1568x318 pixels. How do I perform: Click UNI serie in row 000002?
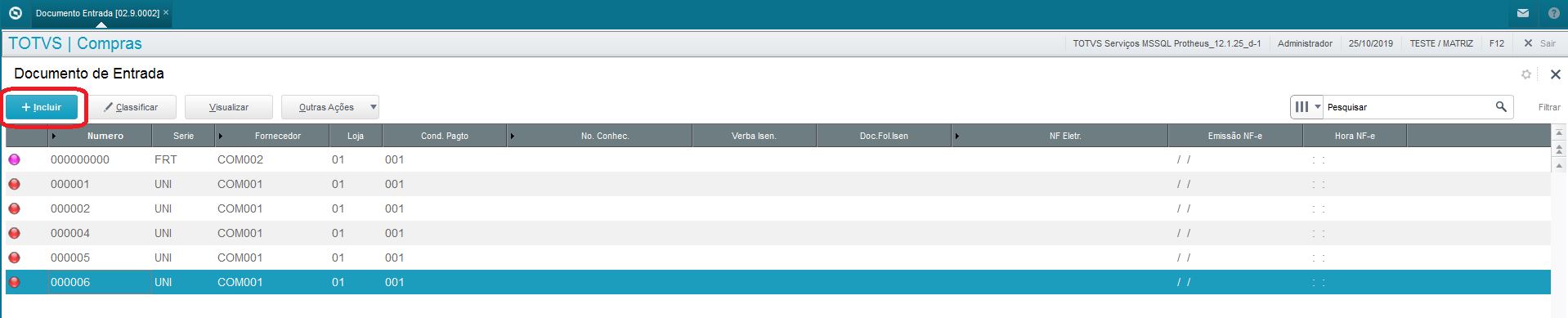click(x=164, y=208)
